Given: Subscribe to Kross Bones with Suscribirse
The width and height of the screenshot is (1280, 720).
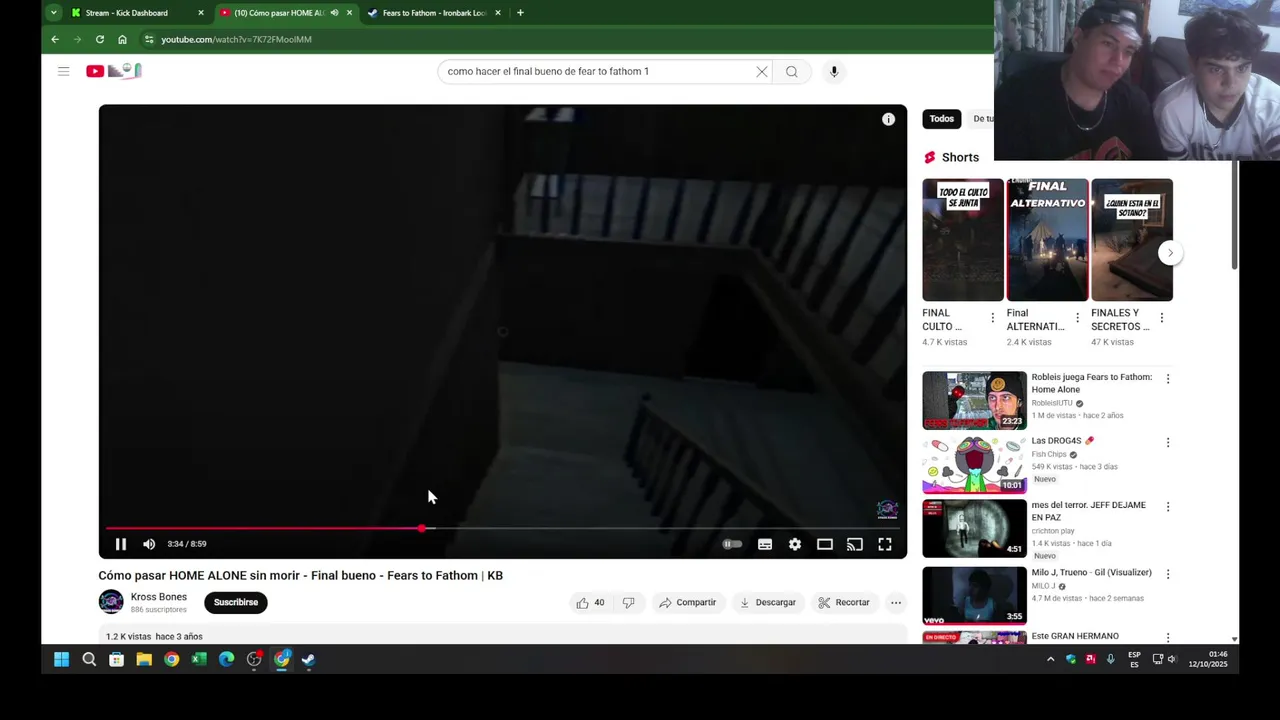Looking at the screenshot, I should click(236, 602).
